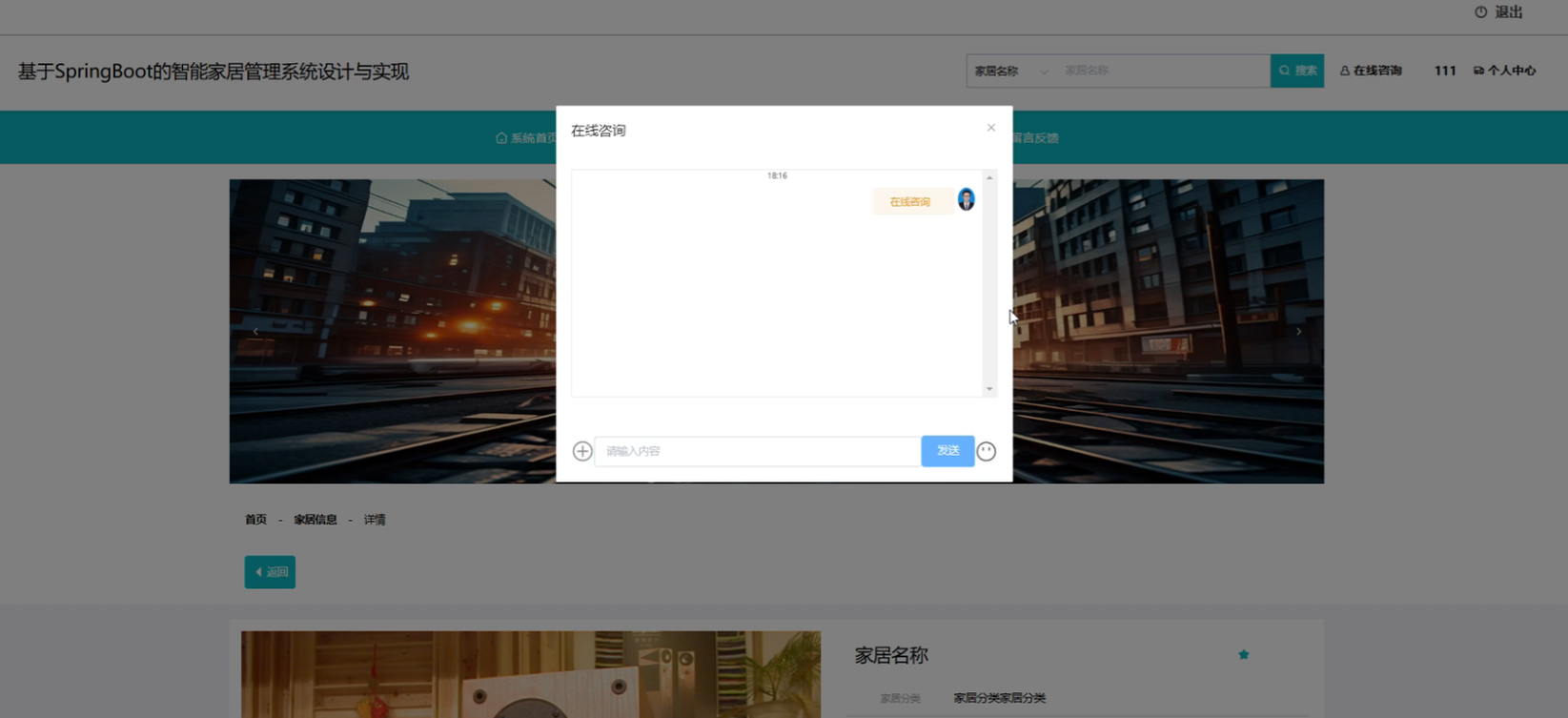Image resolution: width=1568 pixels, height=718 pixels.
Task: Click the 家居分类家居分类 value text
Action: coord(1000,698)
